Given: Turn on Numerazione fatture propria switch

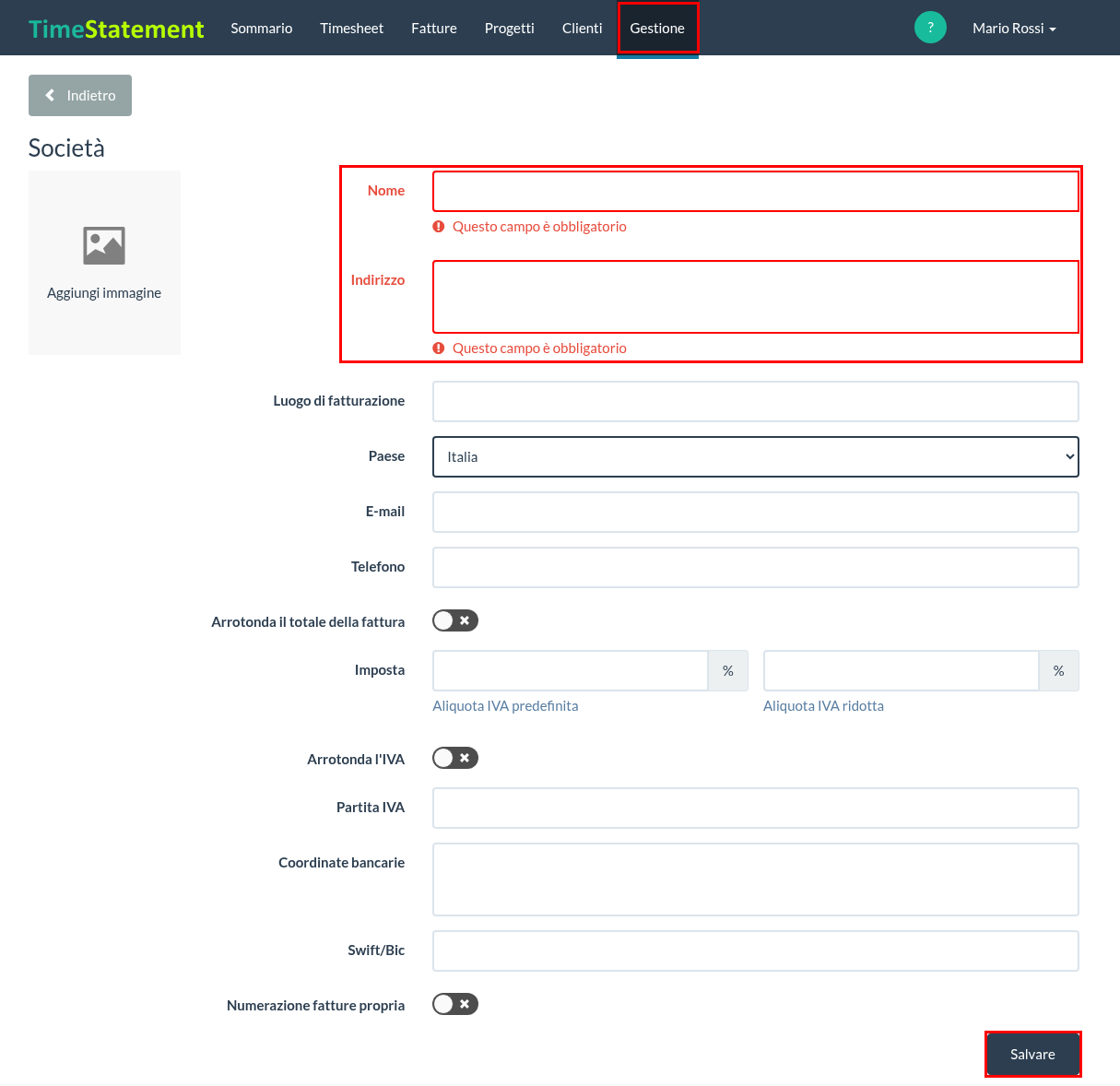Looking at the screenshot, I should click(455, 1004).
